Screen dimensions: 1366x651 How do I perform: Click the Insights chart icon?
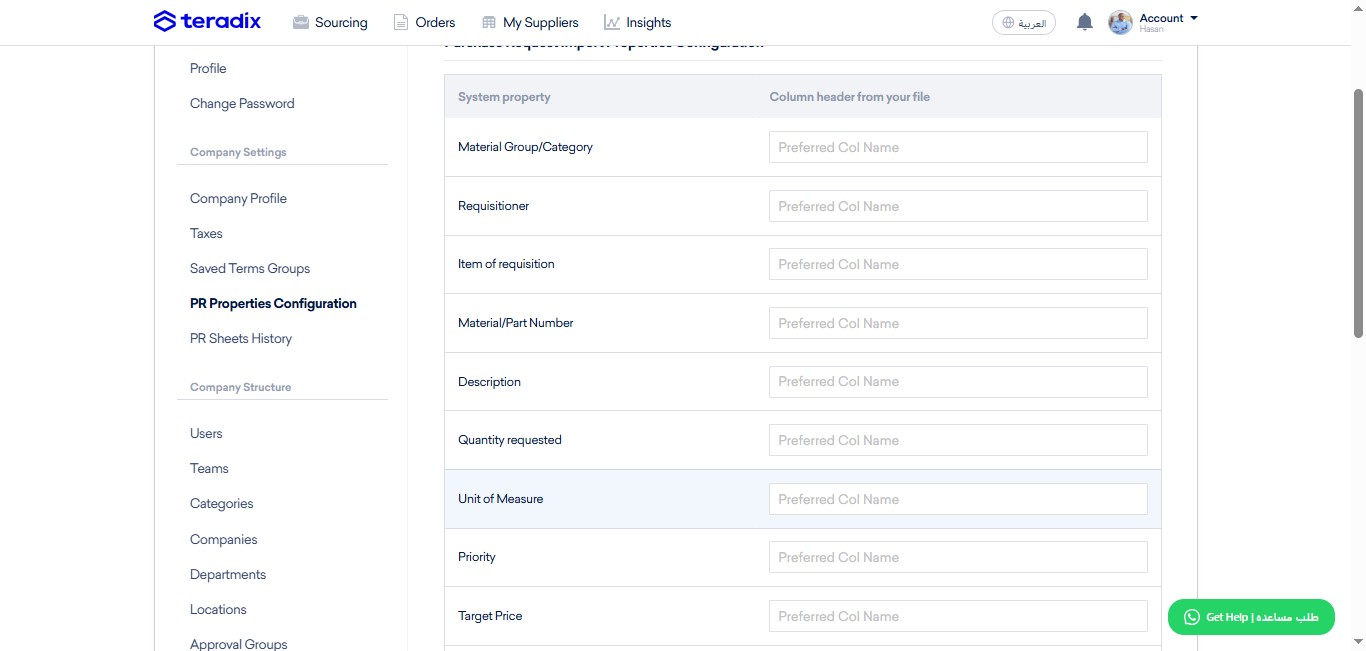(612, 22)
